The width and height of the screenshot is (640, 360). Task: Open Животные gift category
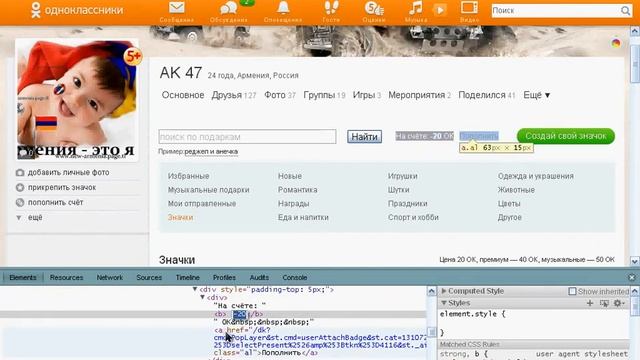[516, 190]
